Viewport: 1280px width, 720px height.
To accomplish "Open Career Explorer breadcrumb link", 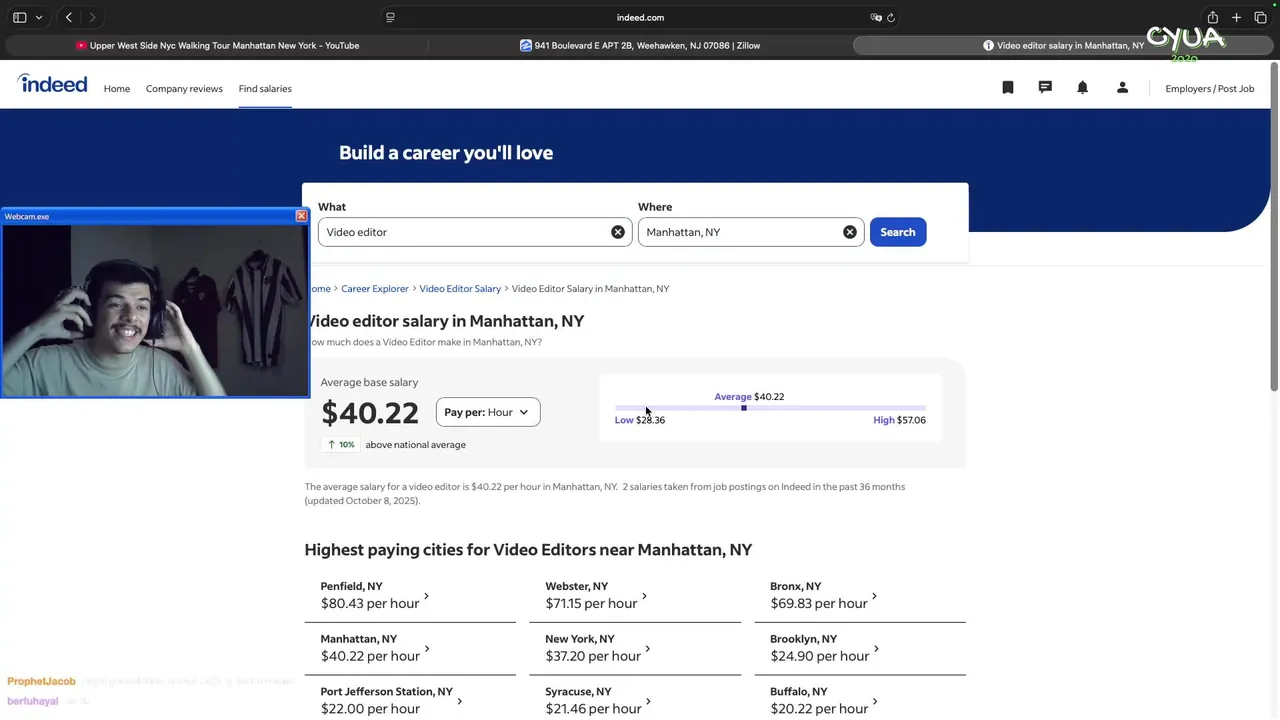I will (x=375, y=288).
